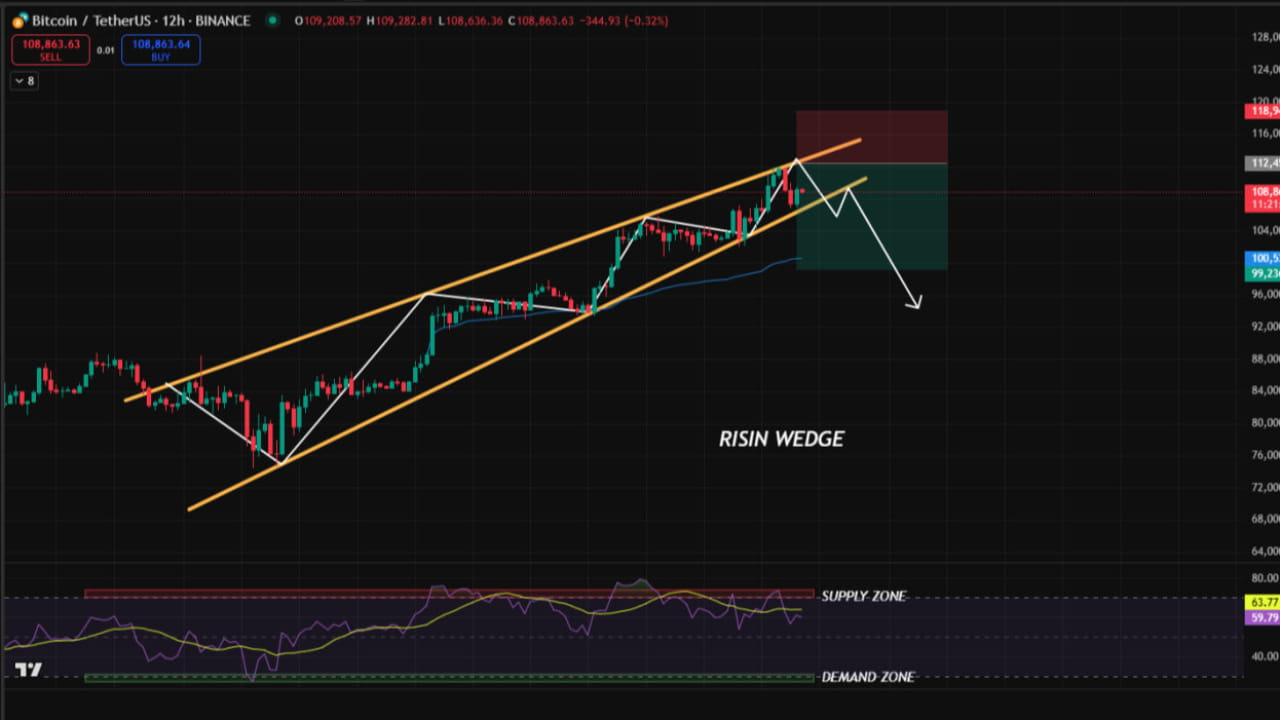Click the red 118,9 stop price label

coord(1262,111)
